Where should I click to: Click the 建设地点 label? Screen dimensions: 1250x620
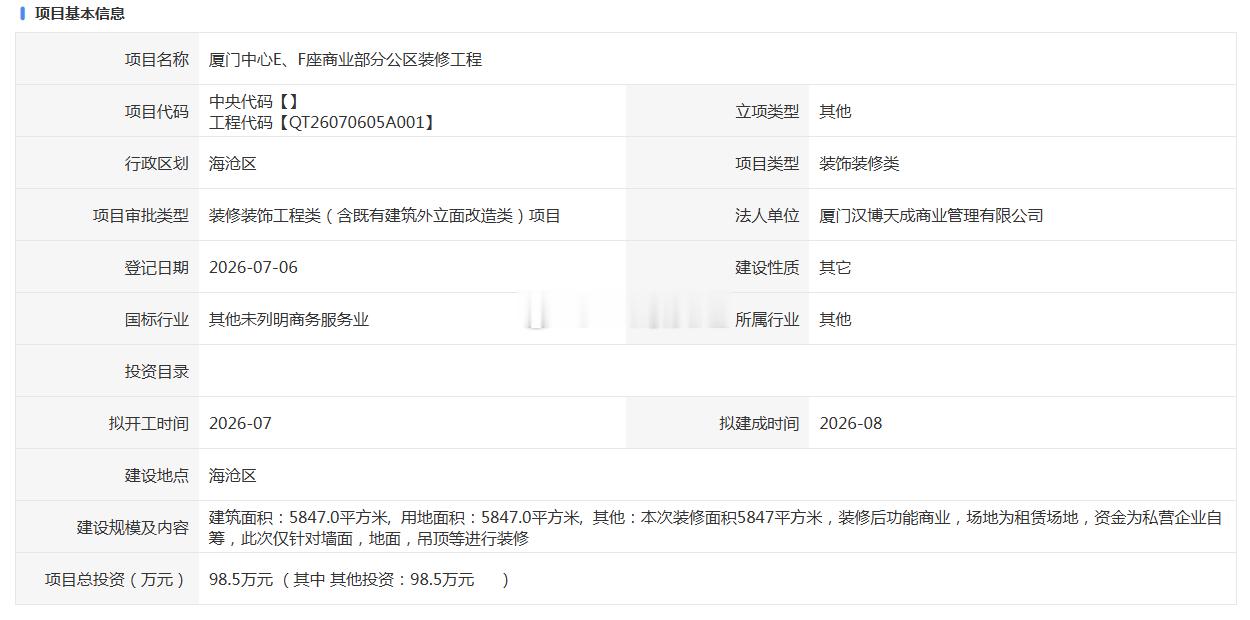click(157, 476)
